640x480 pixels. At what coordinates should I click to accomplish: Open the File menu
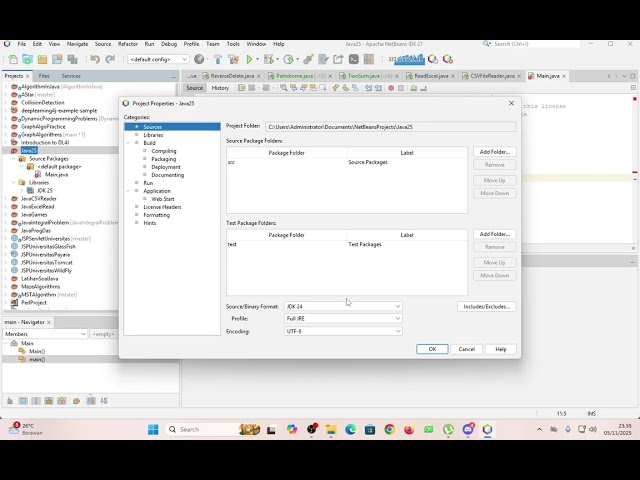[x=22, y=44]
